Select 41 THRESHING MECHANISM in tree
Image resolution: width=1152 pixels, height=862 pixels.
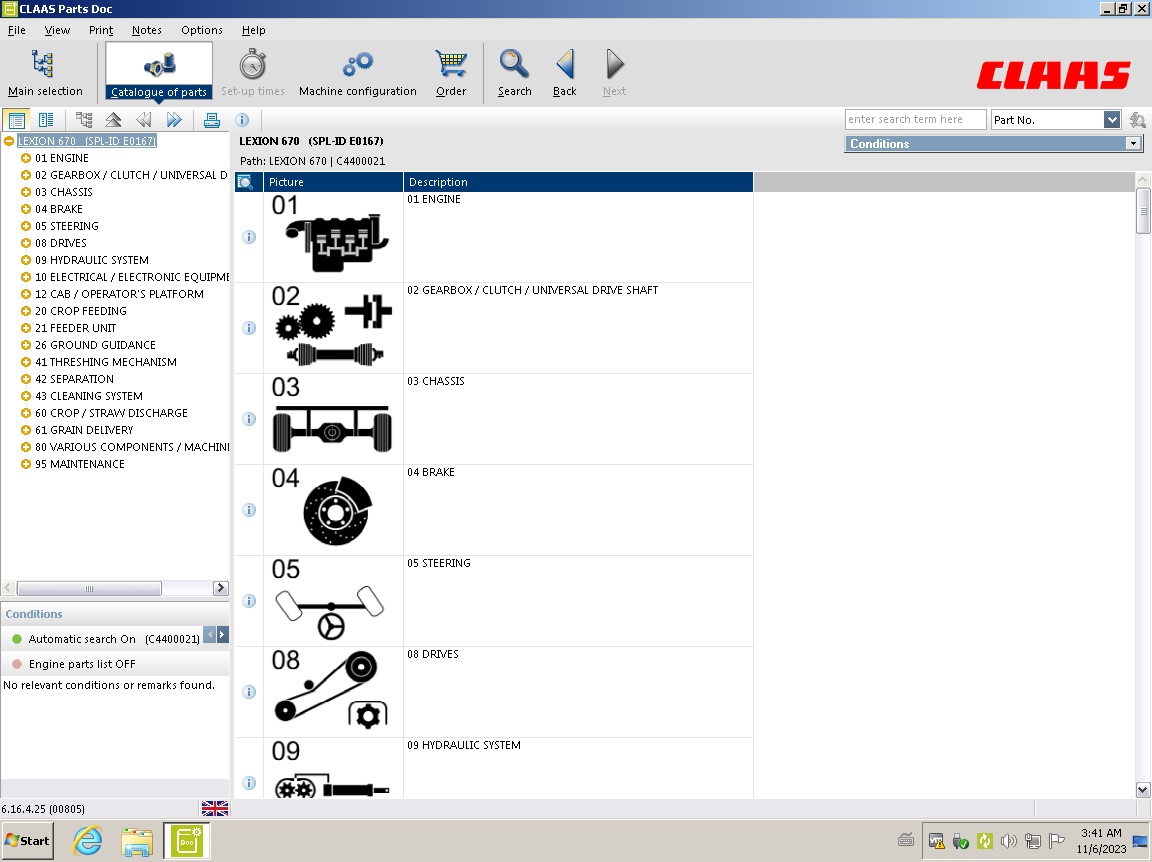[x=106, y=362]
